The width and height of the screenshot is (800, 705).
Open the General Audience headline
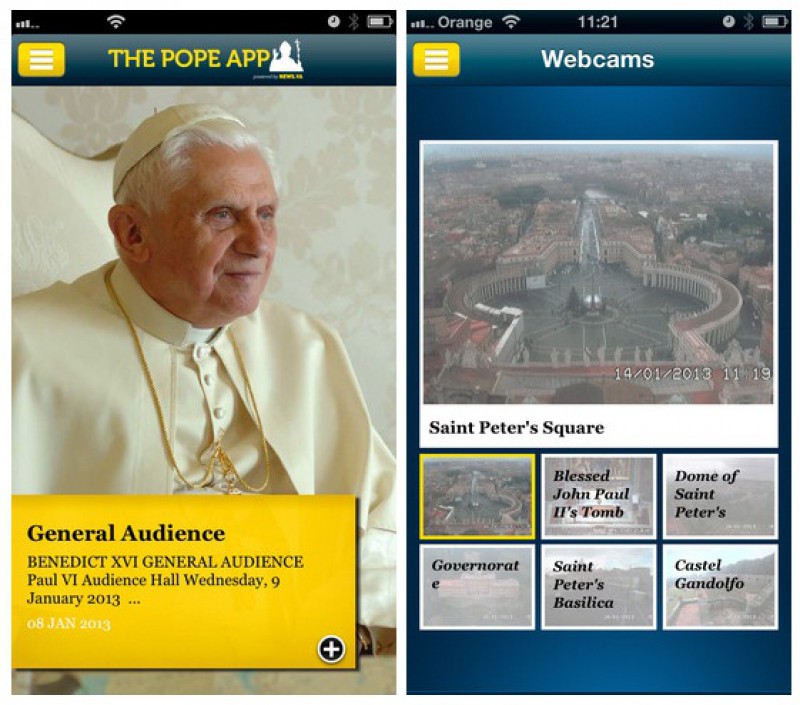(126, 533)
